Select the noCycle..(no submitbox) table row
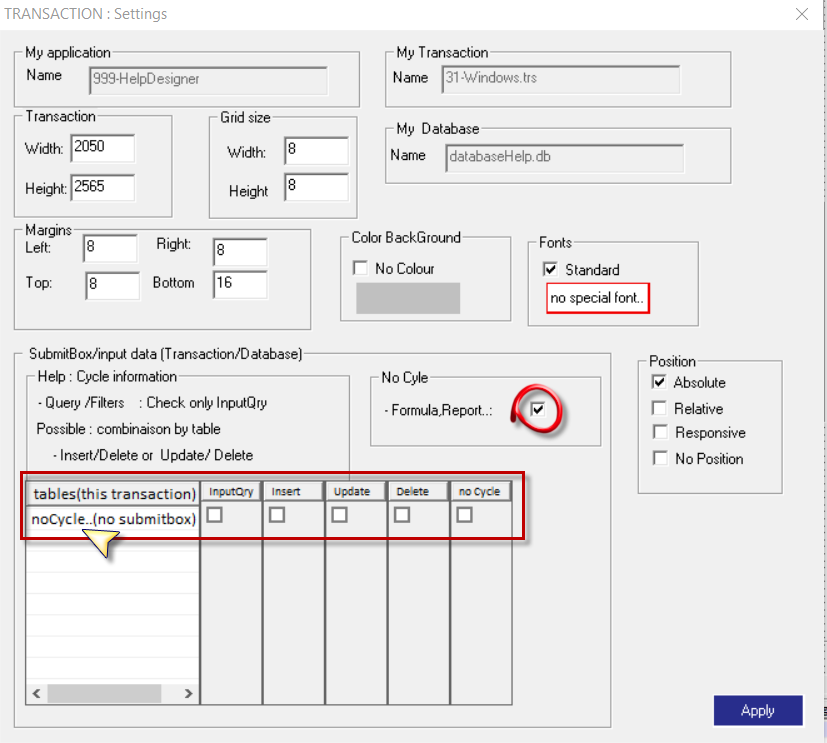The image size is (827, 743). tap(113, 519)
